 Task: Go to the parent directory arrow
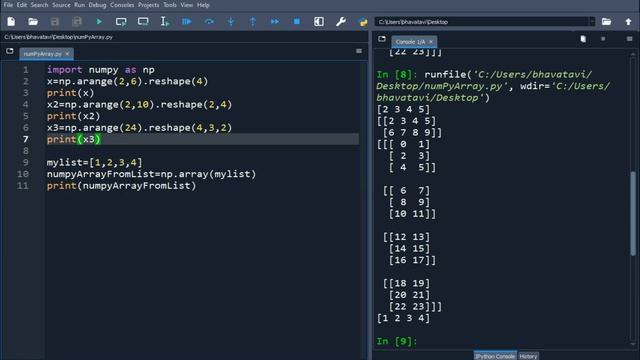click(x=628, y=22)
